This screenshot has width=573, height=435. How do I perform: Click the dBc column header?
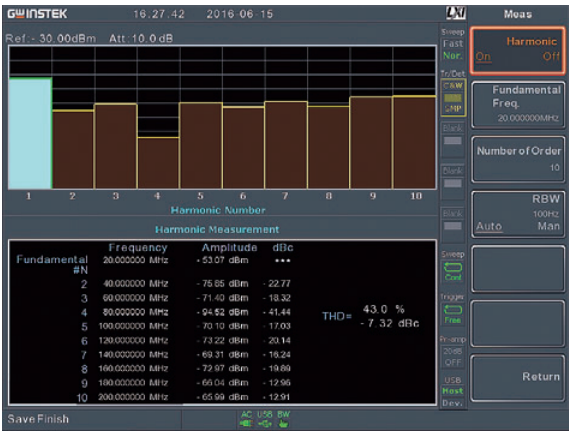coord(283,247)
